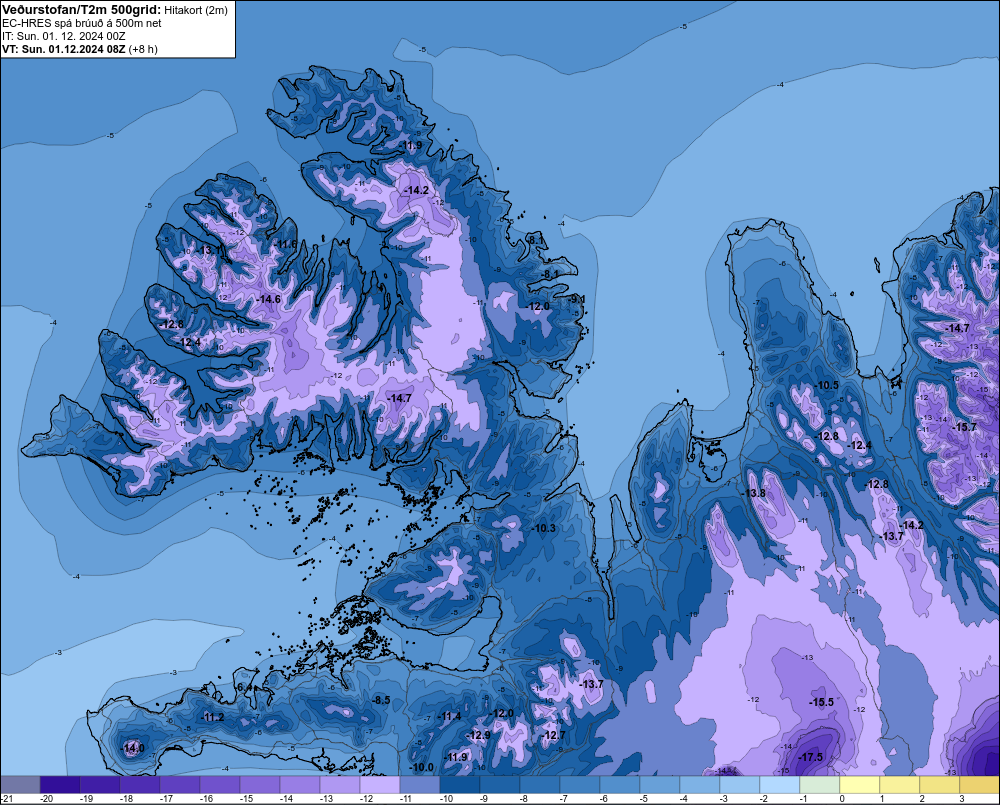Click the -15.7 temperature reading
The image size is (1000, 805).
coord(964,427)
